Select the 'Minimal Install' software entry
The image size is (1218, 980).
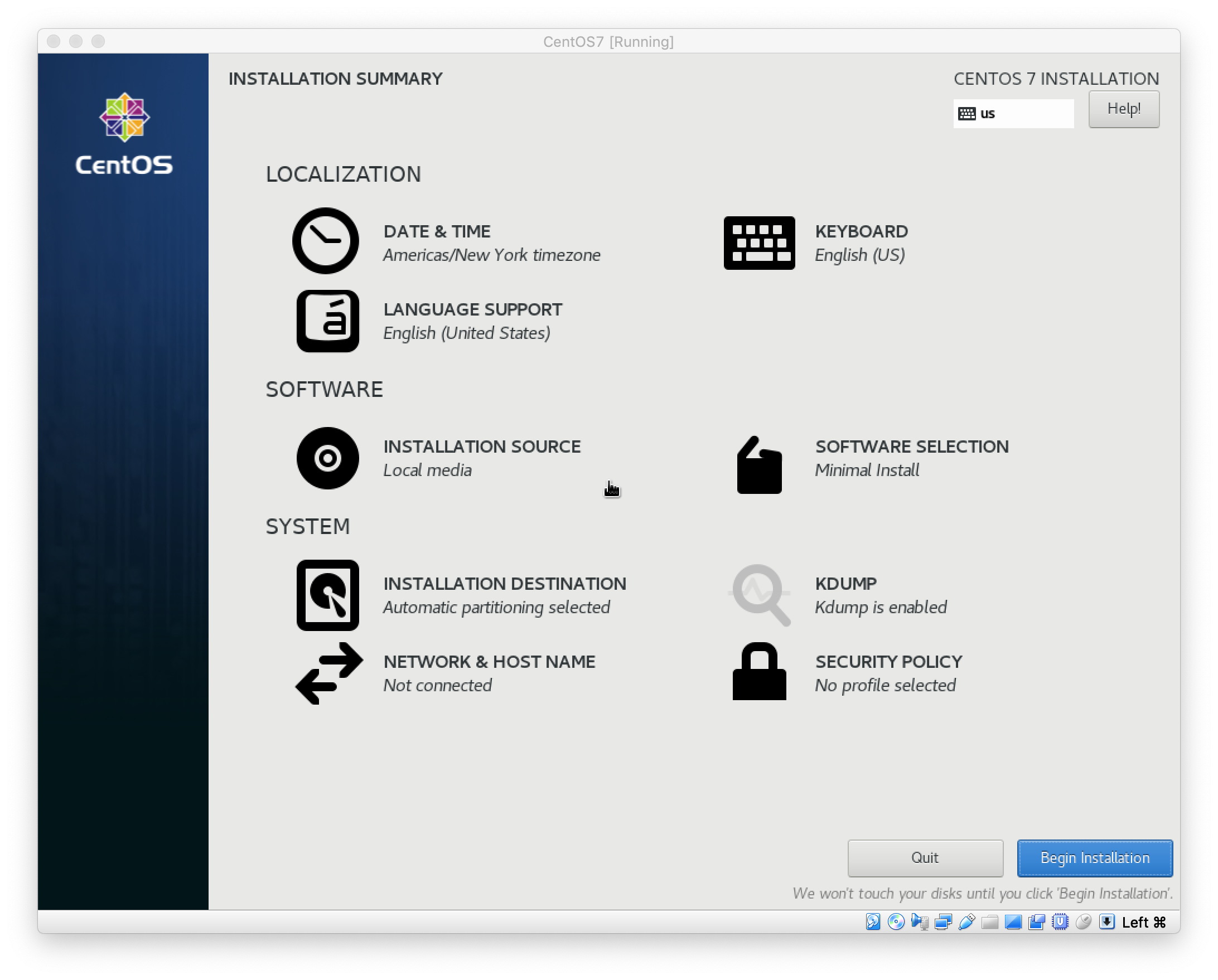click(867, 470)
